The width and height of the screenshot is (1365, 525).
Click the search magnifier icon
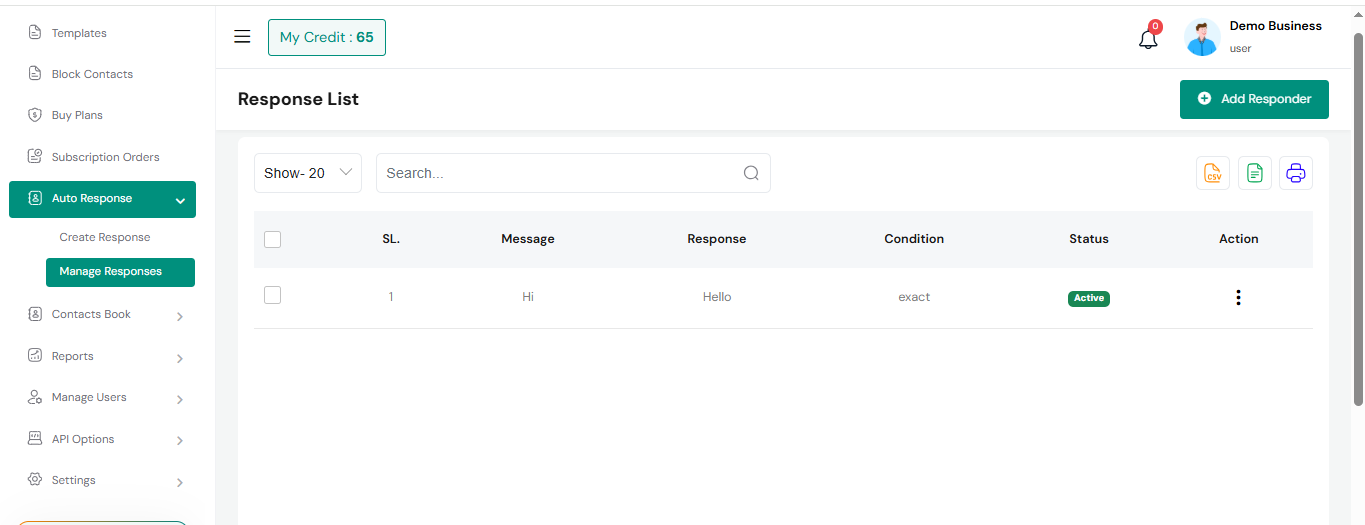[751, 173]
